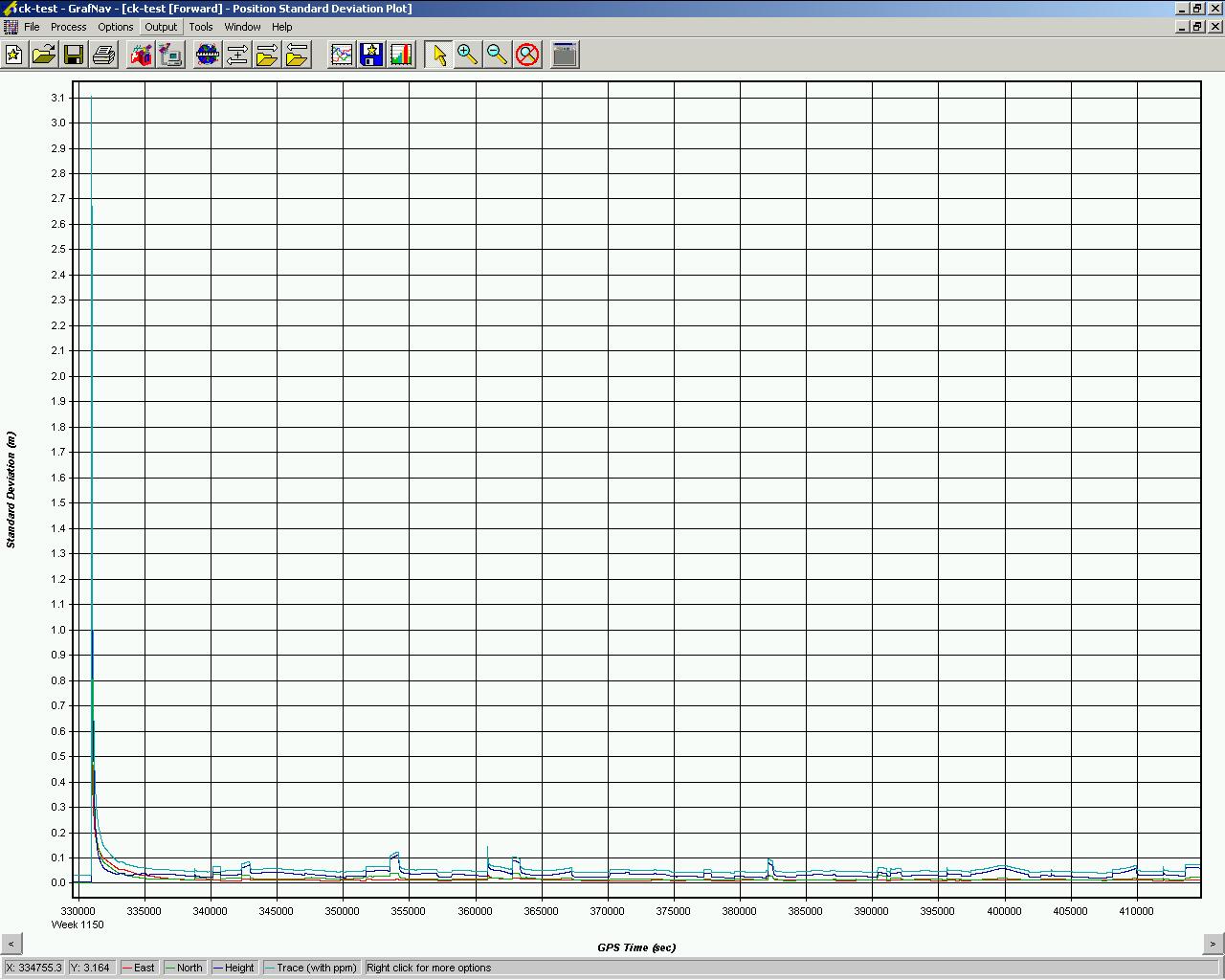Expand the Options menu
This screenshot has height=980, width=1225.
(x=115, y=27)
